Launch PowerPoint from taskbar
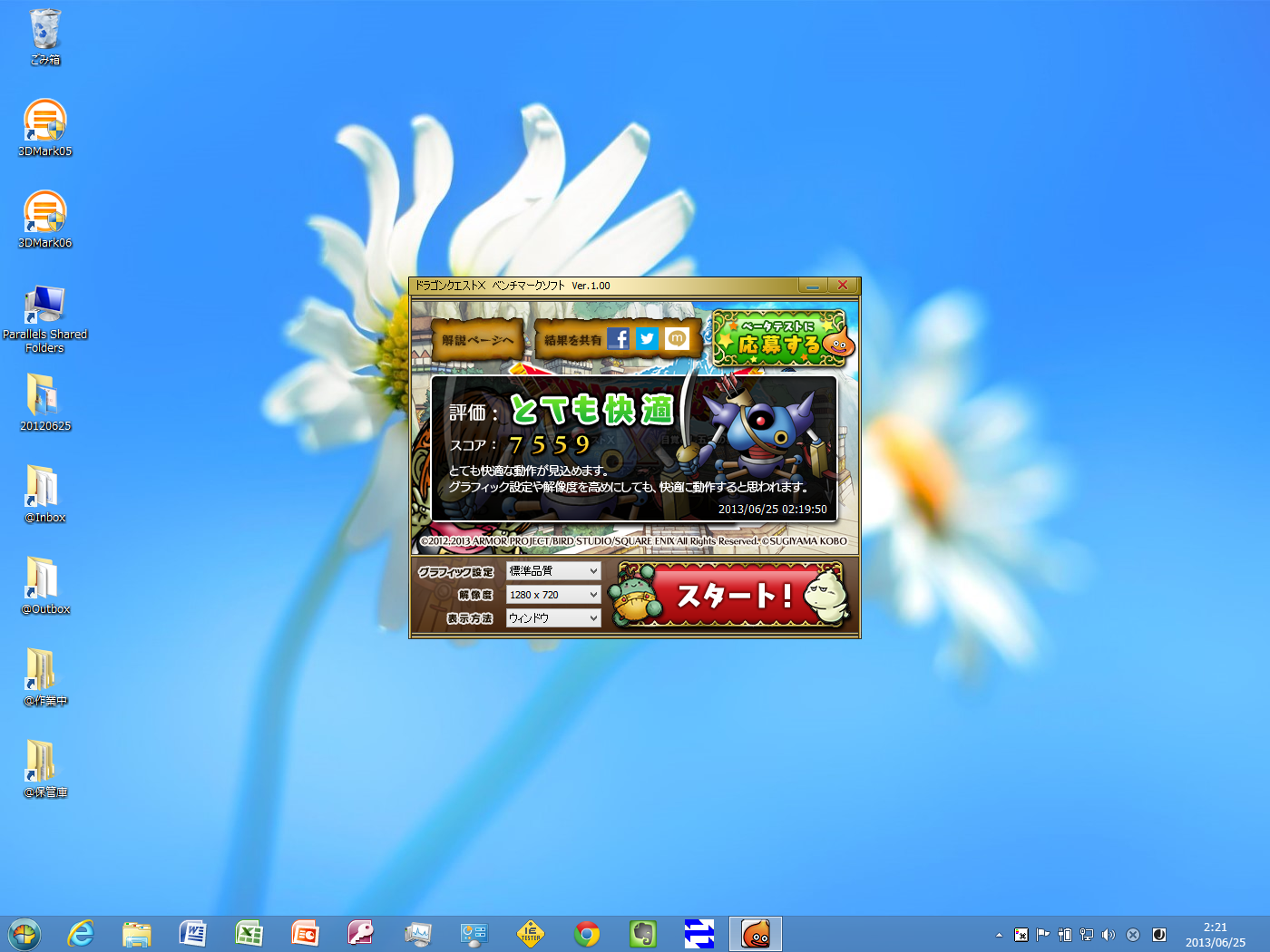 pyautogui.click(x=306, y=934)
